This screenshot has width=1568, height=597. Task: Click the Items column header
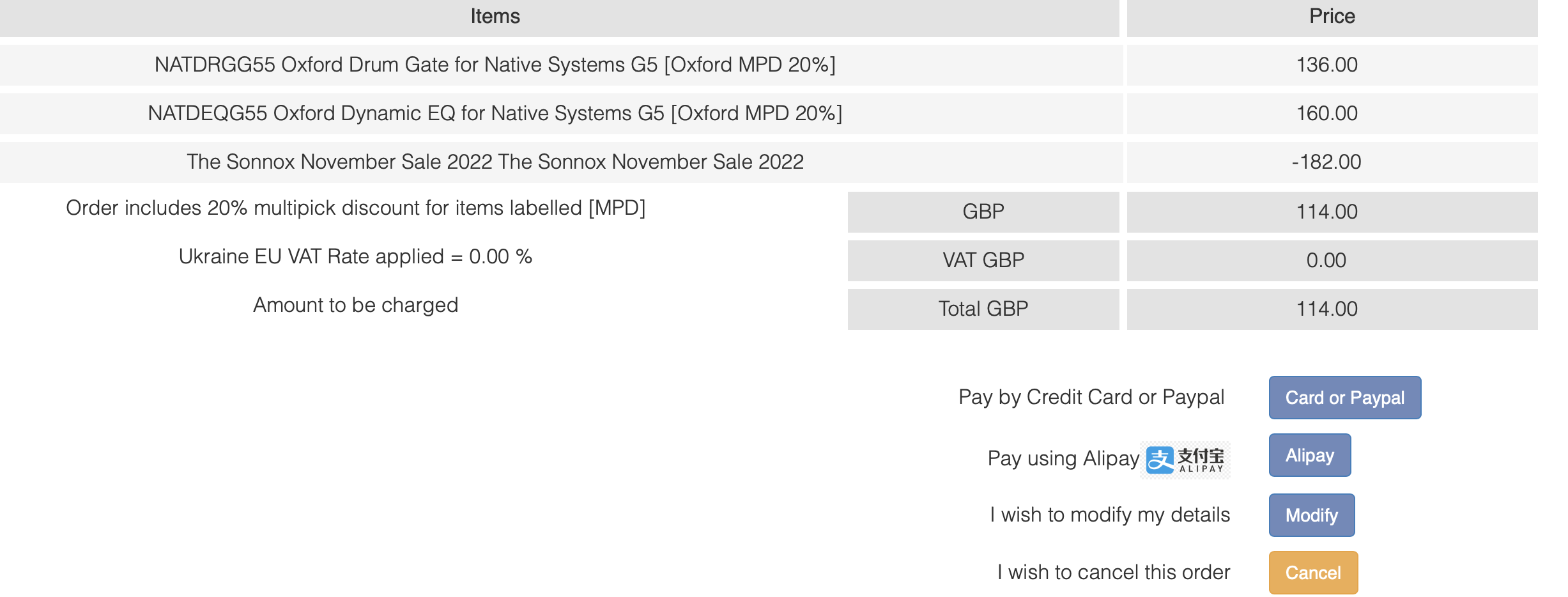pyautogui.click(x=495, y=17)
